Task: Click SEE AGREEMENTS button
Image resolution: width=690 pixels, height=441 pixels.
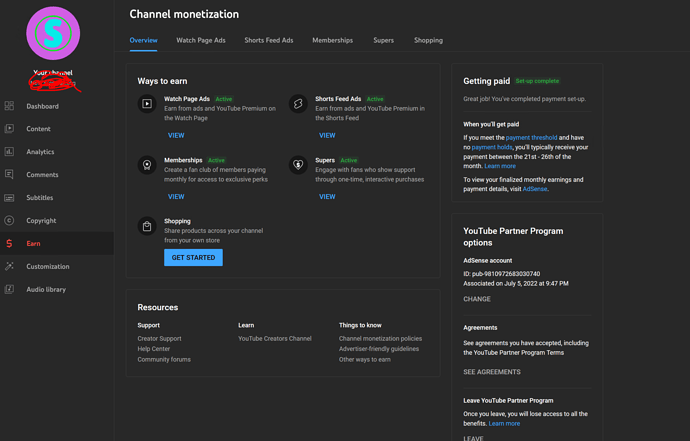Action: click(492, 372)
